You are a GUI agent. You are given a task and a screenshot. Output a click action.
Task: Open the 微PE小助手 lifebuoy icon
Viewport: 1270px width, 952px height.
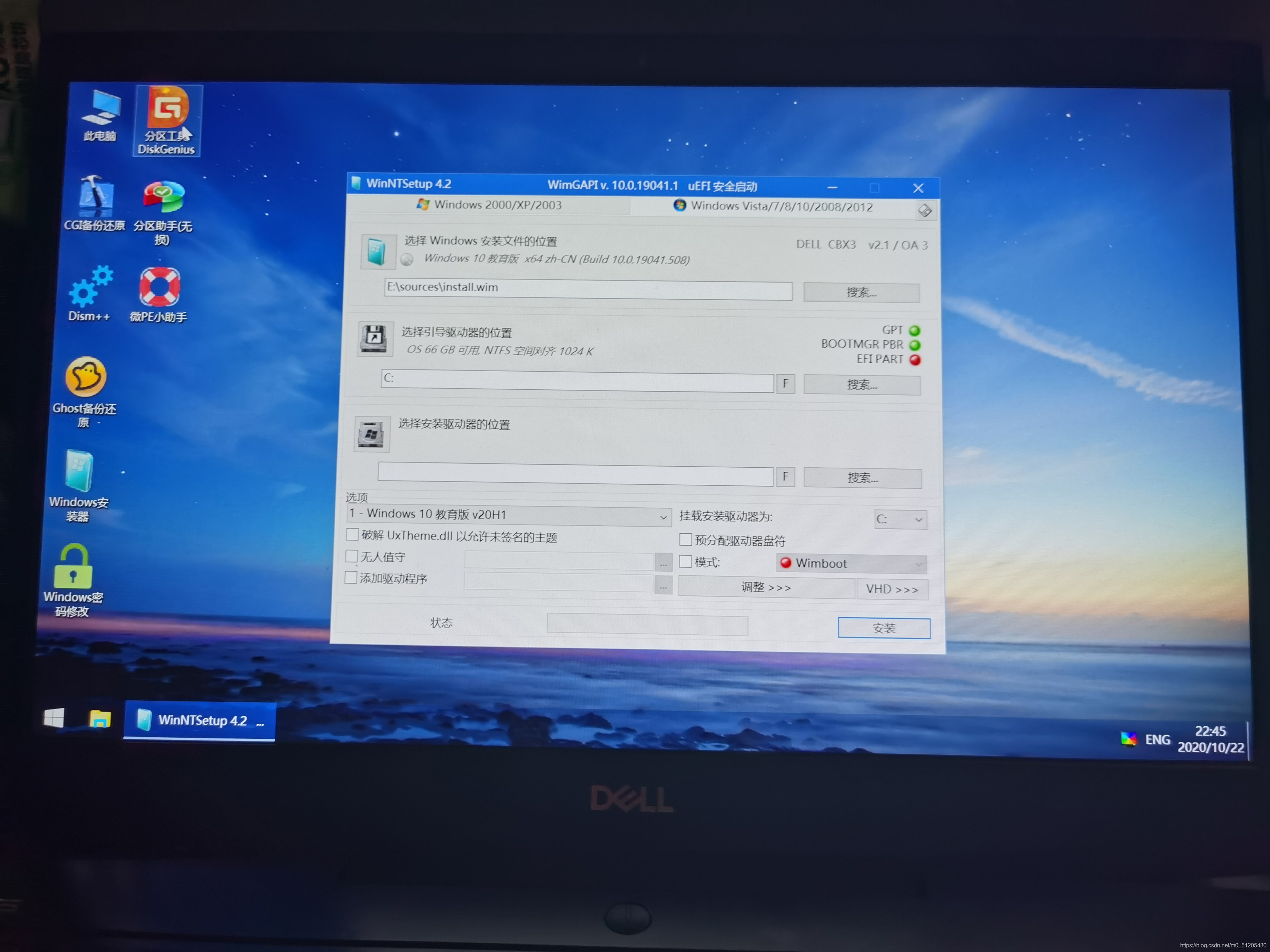[x=158, y=294]
